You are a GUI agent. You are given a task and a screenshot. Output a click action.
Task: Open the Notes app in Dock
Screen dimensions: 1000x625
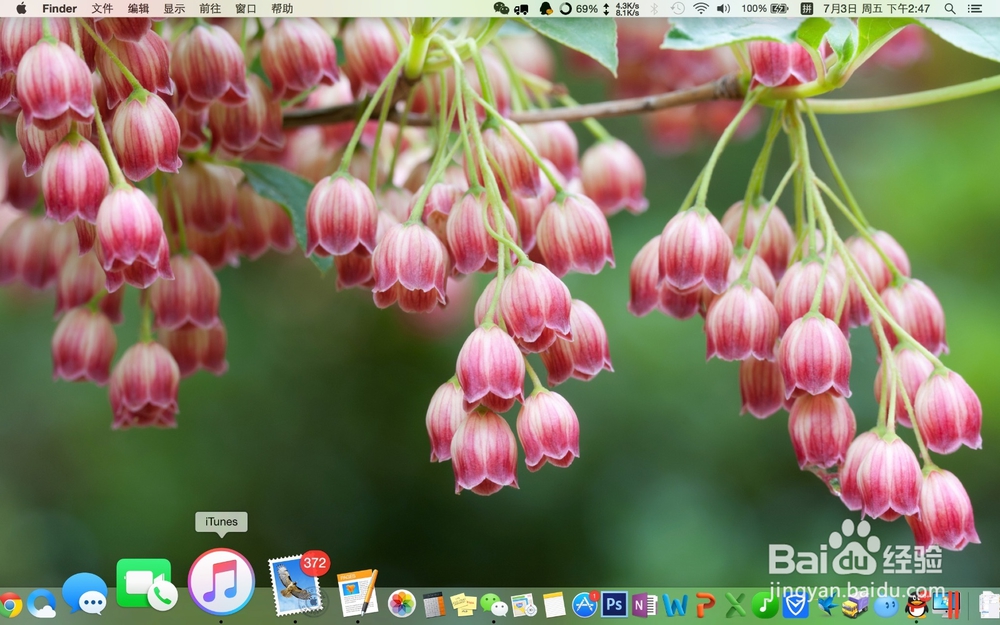(x=554, y=605)
